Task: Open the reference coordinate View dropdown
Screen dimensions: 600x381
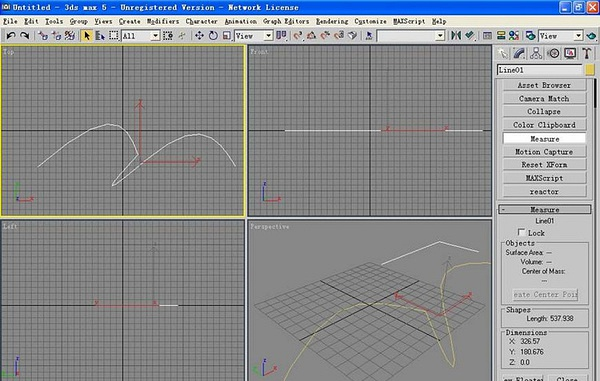Action: click(268, 36)
